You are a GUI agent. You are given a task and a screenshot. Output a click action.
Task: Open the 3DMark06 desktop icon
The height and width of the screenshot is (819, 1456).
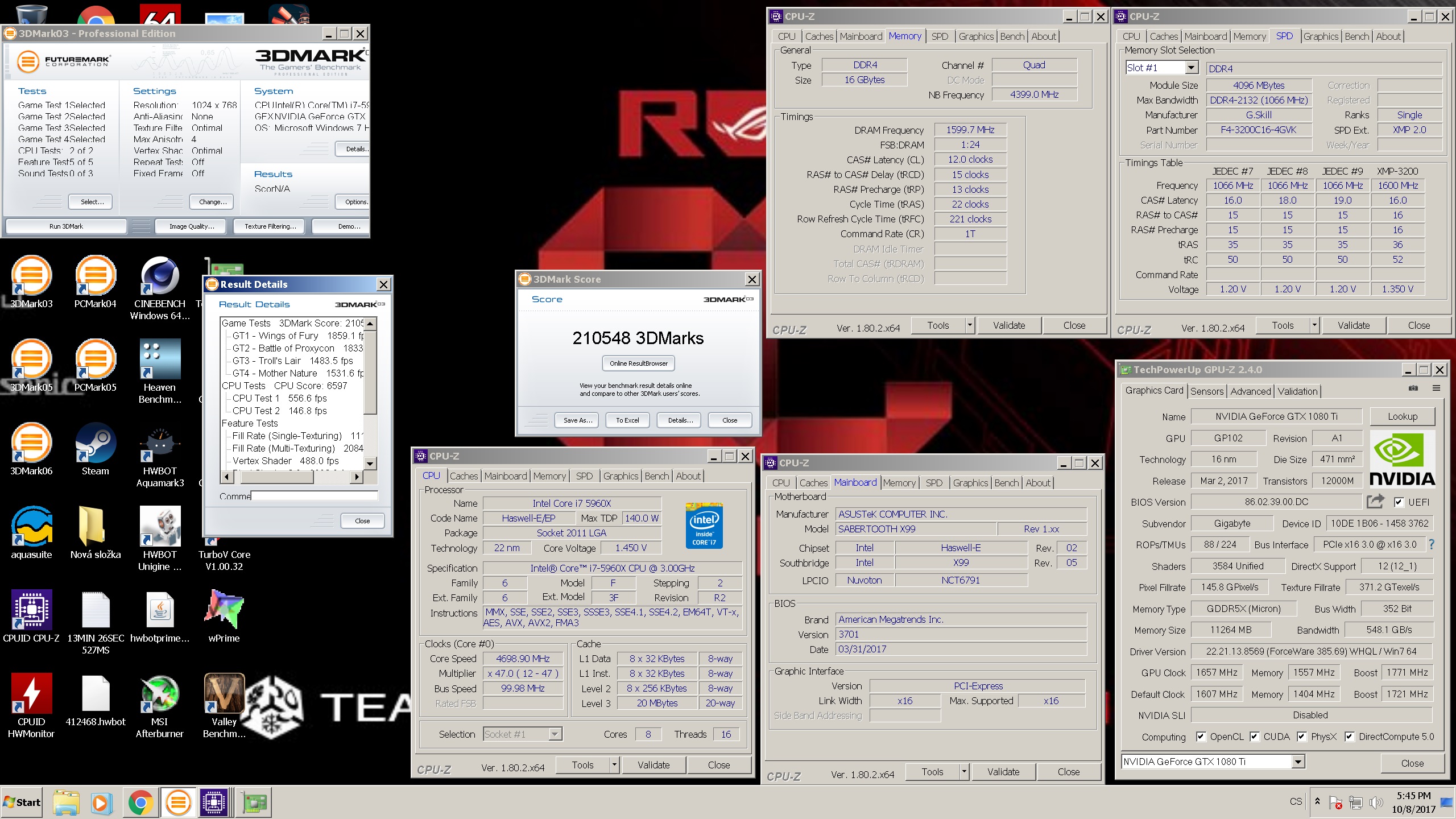point(31,449)
